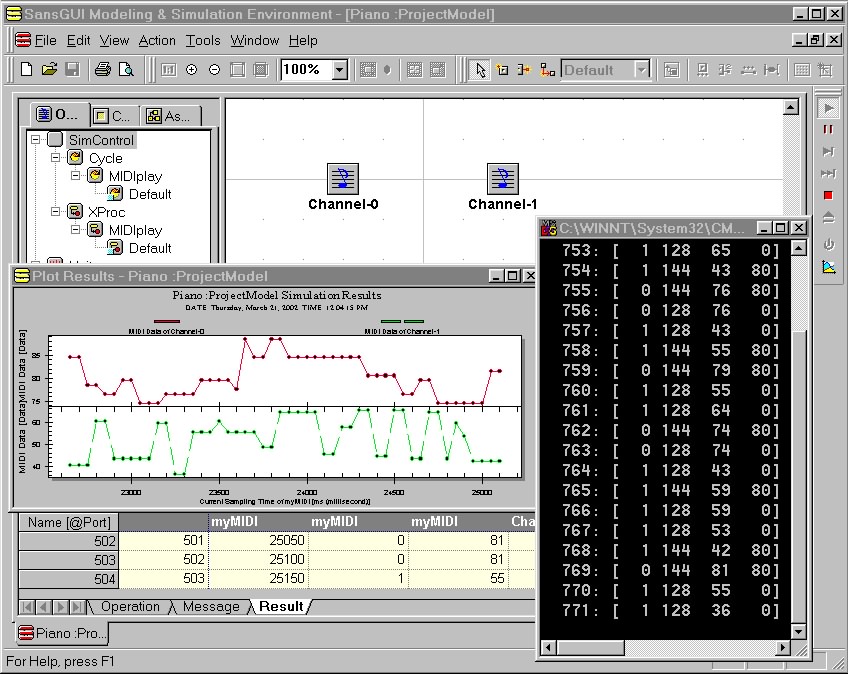Click the Name [@Port] column header
This screenshot has height=674, width=848.
(69, 522)
